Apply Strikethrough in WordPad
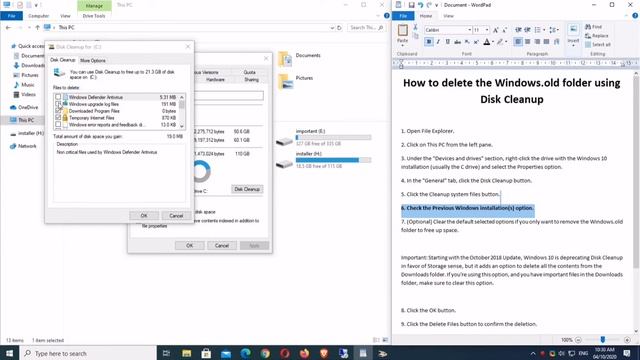 point(458,42)
